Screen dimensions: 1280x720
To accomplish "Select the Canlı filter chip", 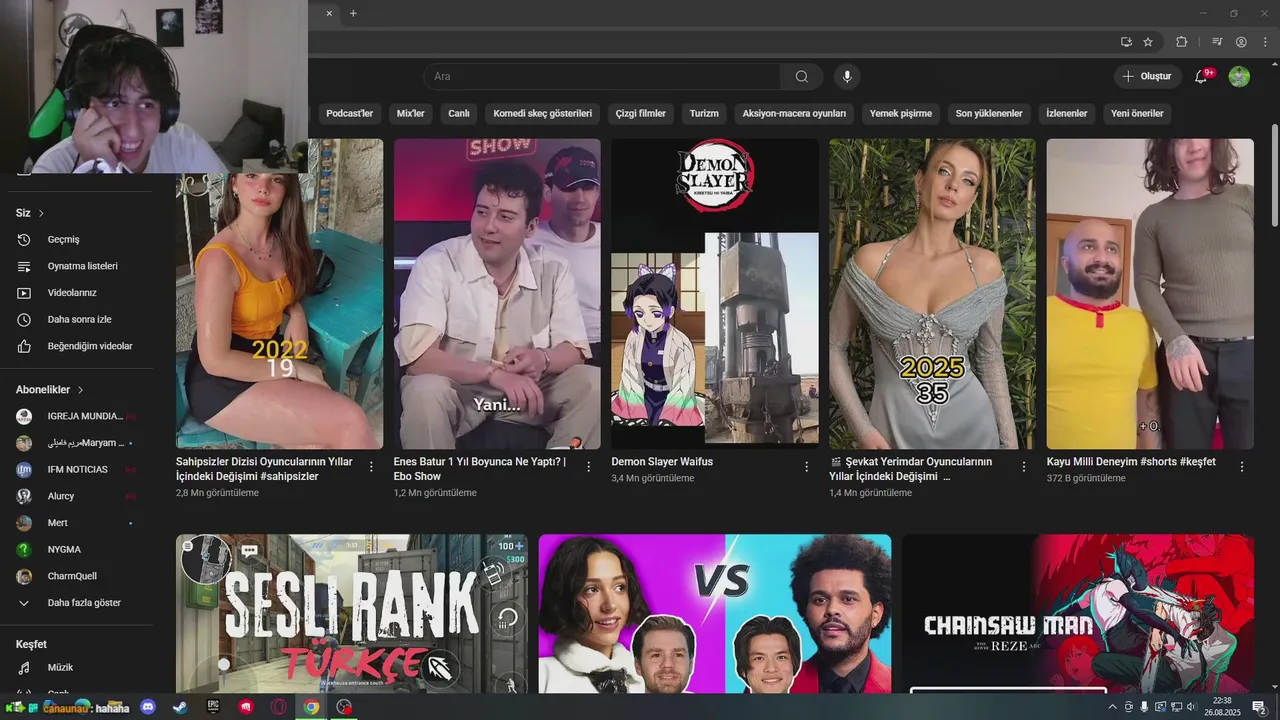I will tap(459, 113).
